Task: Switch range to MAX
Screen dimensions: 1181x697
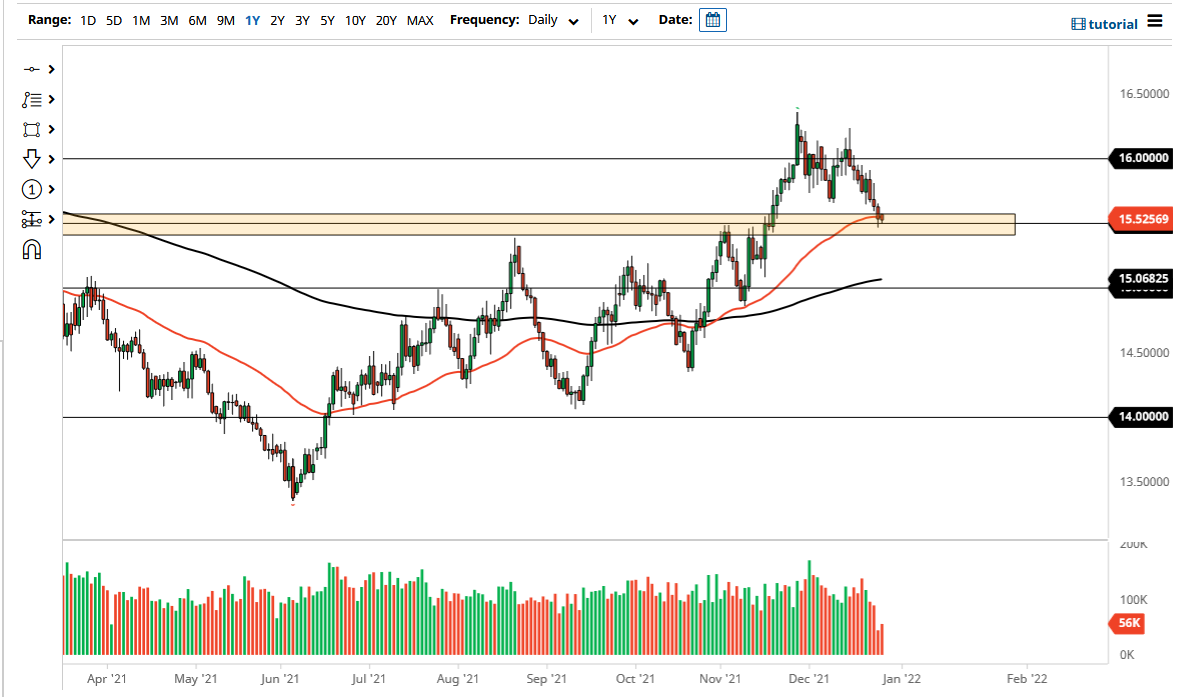Action: pyautogui.click(x=420, y=20)
